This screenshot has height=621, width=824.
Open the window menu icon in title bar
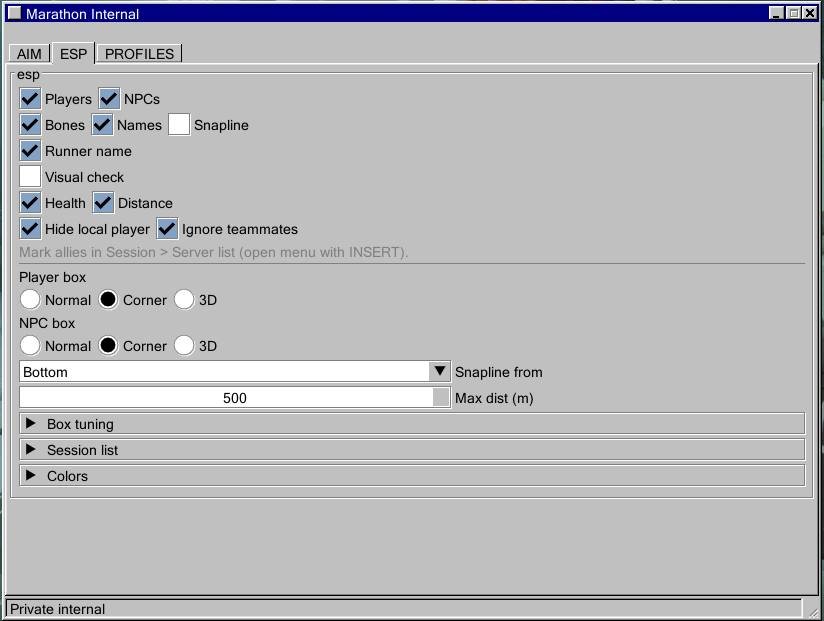pos(15,13)
